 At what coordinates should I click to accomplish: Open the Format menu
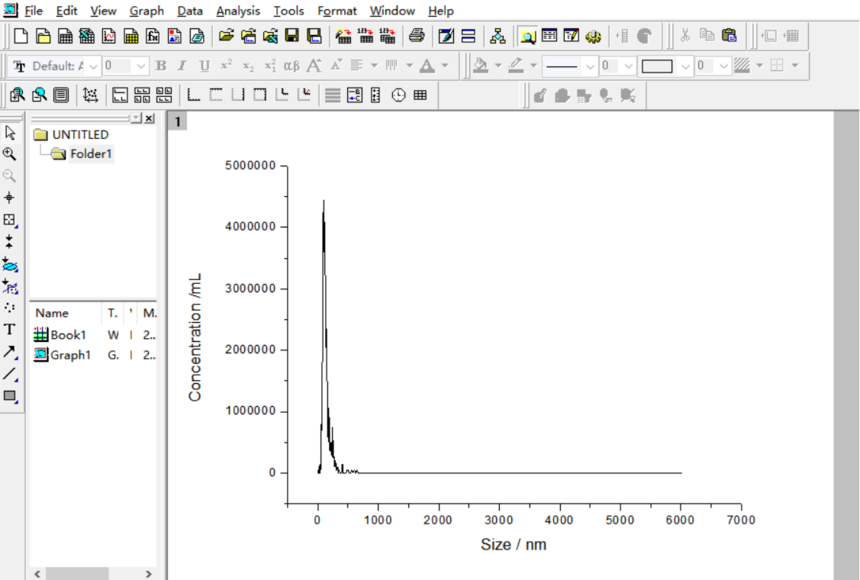click(x=337, y=11)
